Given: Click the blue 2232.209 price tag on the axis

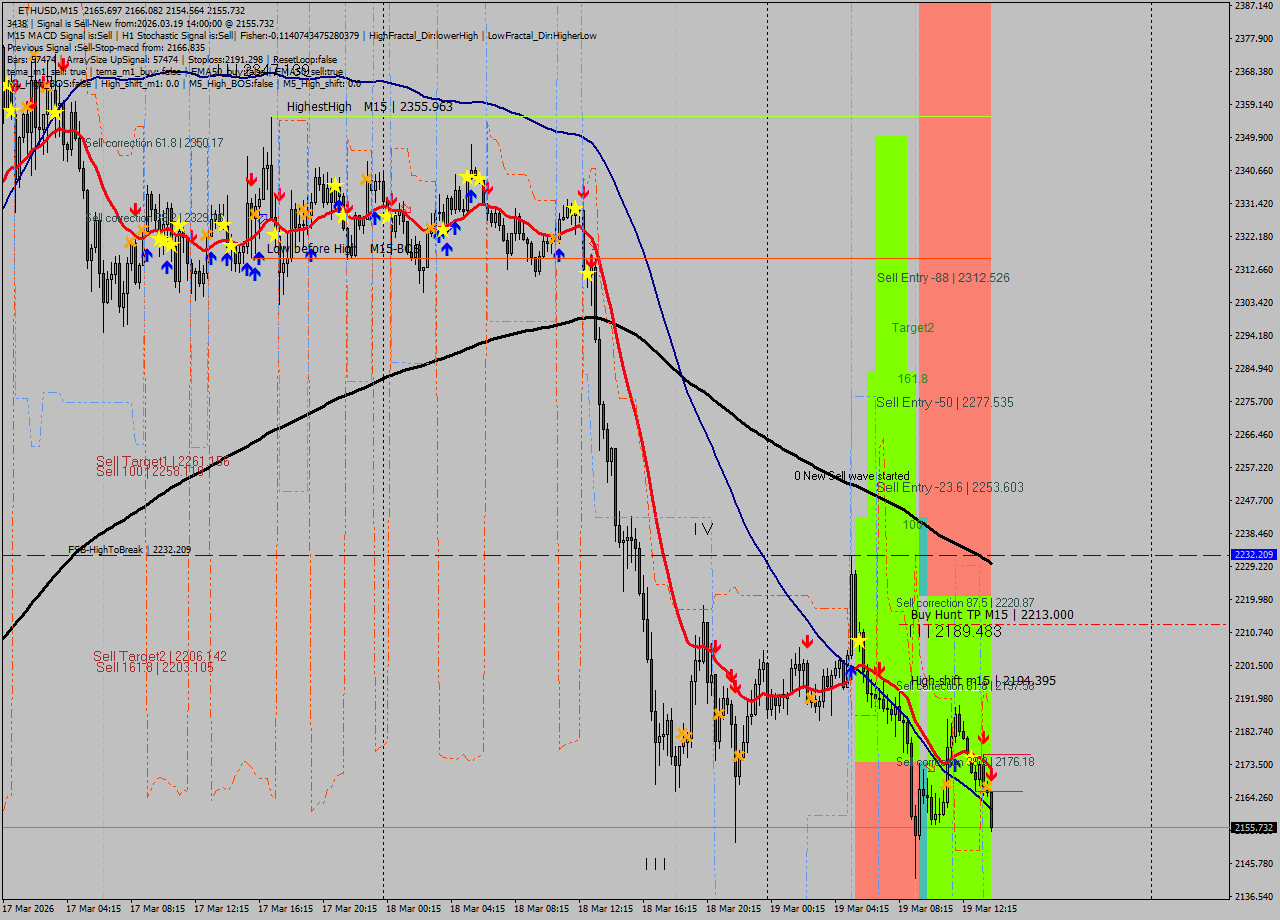Looking at the screenshot, I should click(x=1252, y=554).
